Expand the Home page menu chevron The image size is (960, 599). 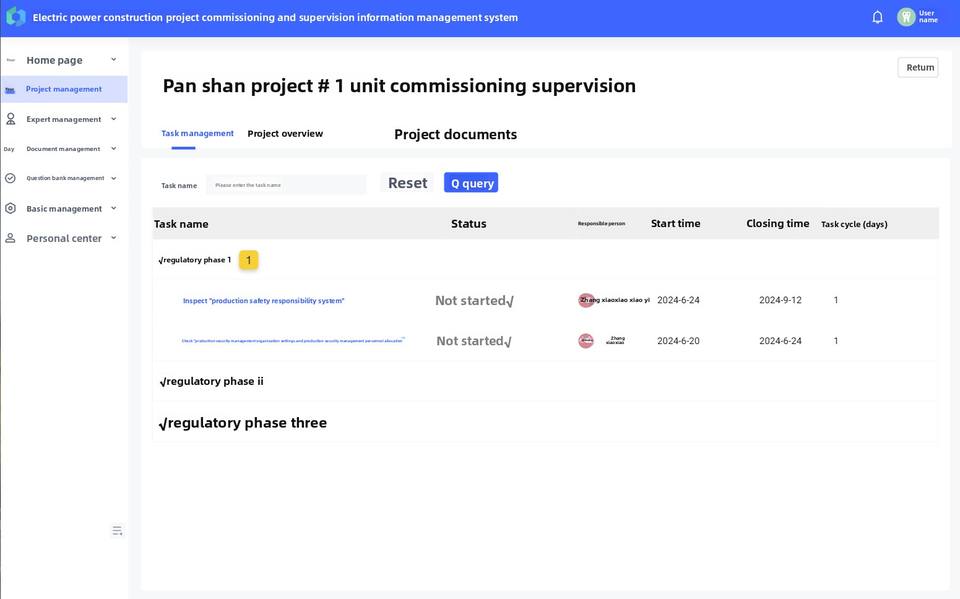[x=113, y=60]
